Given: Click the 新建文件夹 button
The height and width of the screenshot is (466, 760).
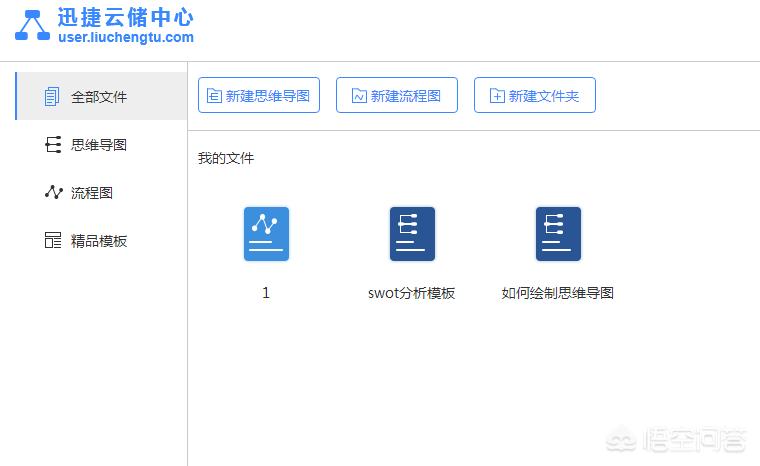Looking at the screenshot, I should tap(535, 95).
